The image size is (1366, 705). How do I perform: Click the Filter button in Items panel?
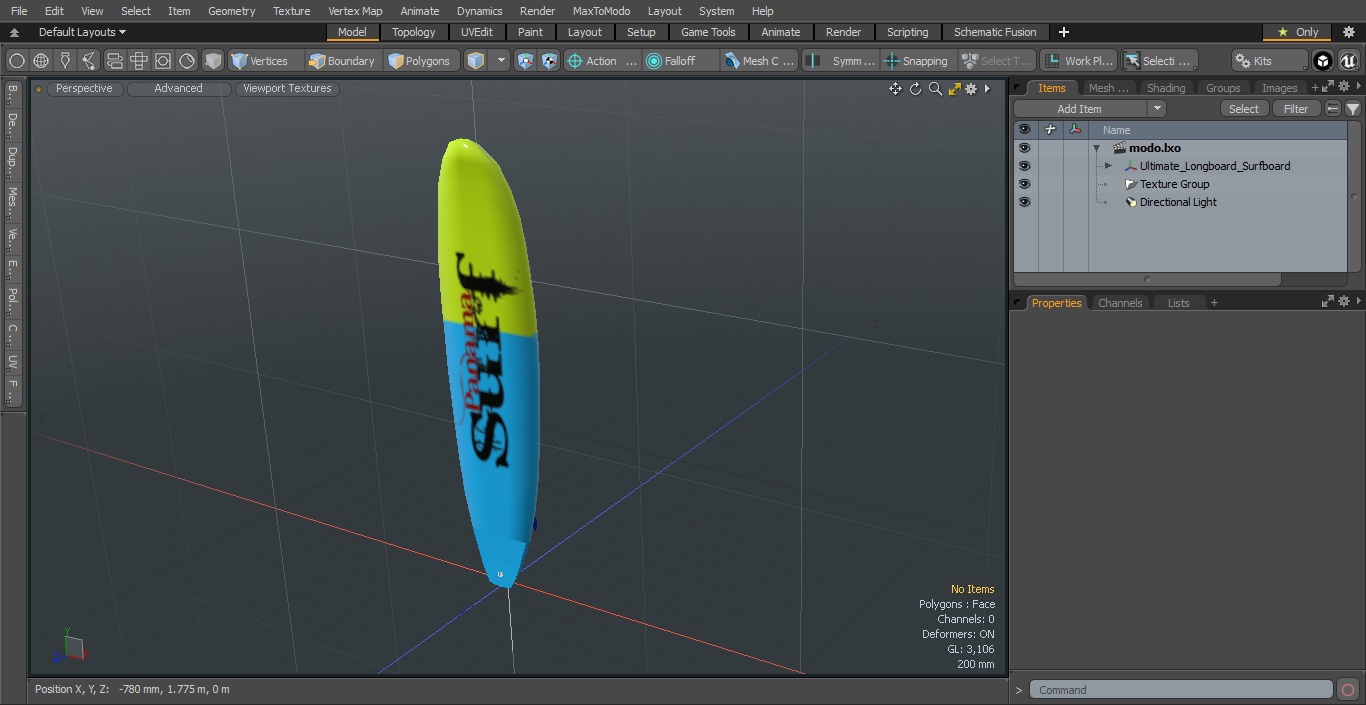tap(1296, 109)
